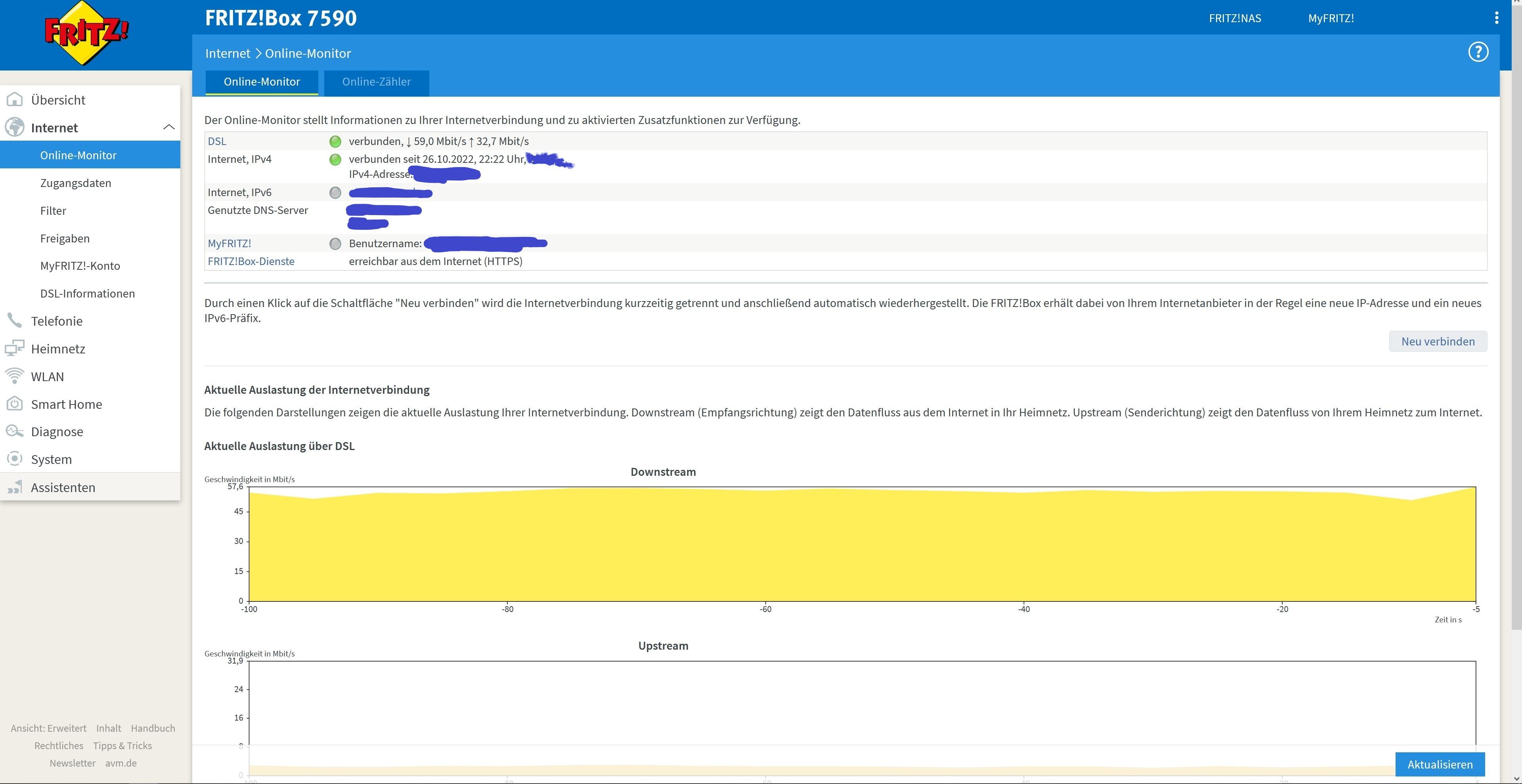This screenshot has height=784, width=1522.
Task: Open MyFRITZ!-Konto in the sidebar
Action: (x=80, y=266)
